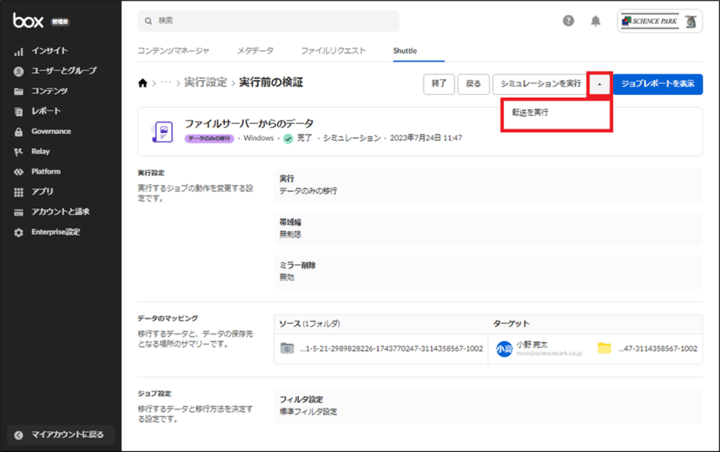The width and height of the screenshot is (720, 452).
Task: Click the home icon in breadcrumb
Action: (x=144, y=83)
